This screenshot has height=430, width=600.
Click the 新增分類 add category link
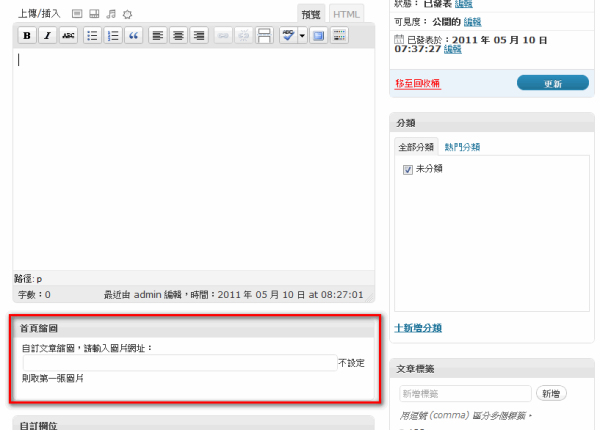(418, 328)
